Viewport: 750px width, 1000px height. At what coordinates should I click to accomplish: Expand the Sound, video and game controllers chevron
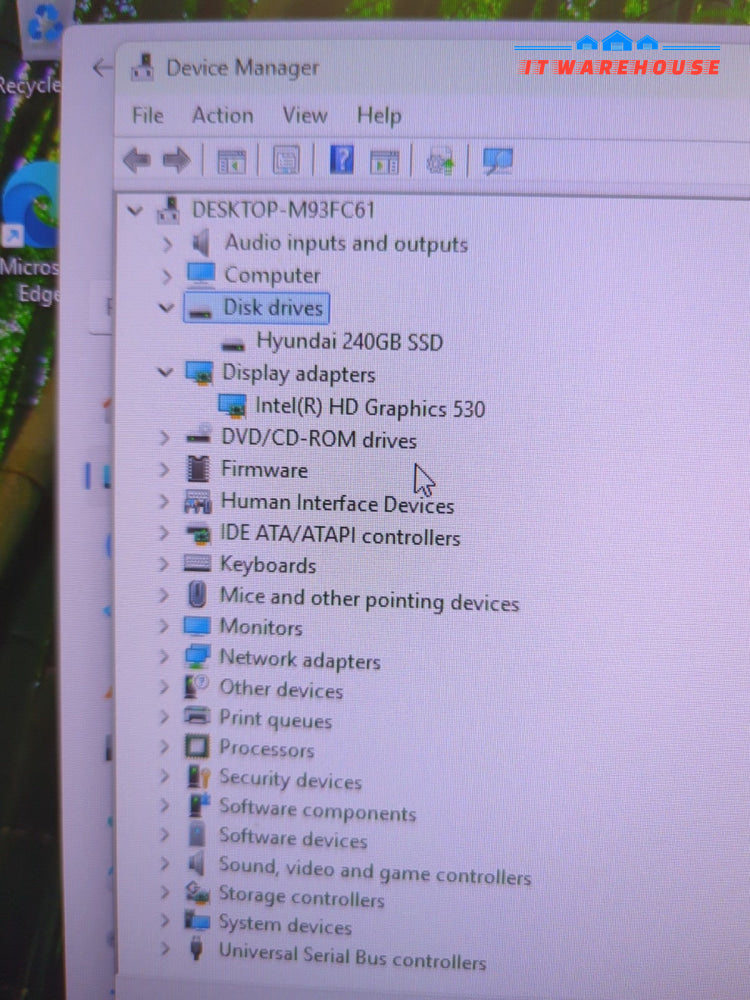165,863
